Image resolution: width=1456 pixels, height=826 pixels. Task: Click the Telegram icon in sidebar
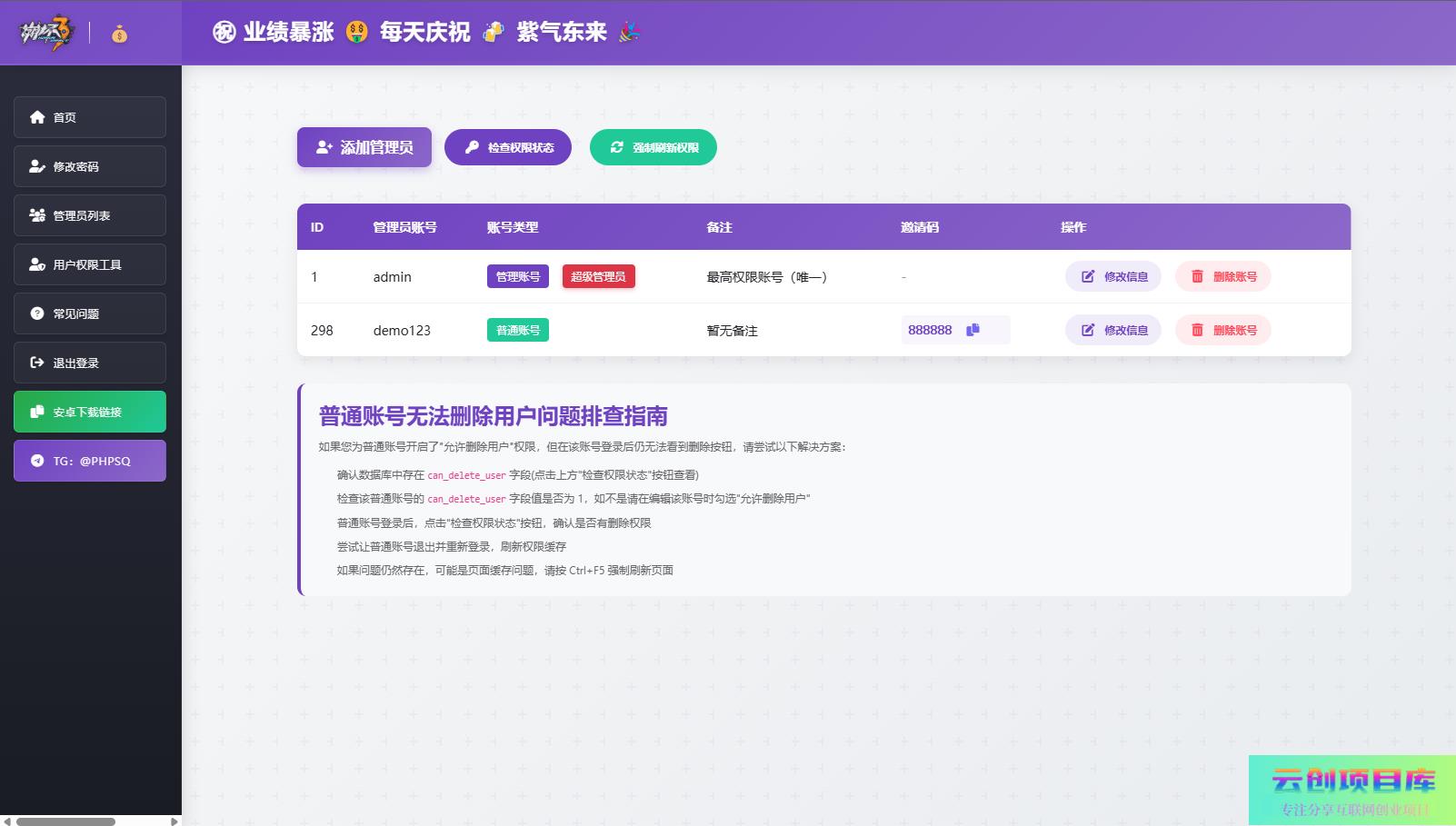[x=37, y=461]
